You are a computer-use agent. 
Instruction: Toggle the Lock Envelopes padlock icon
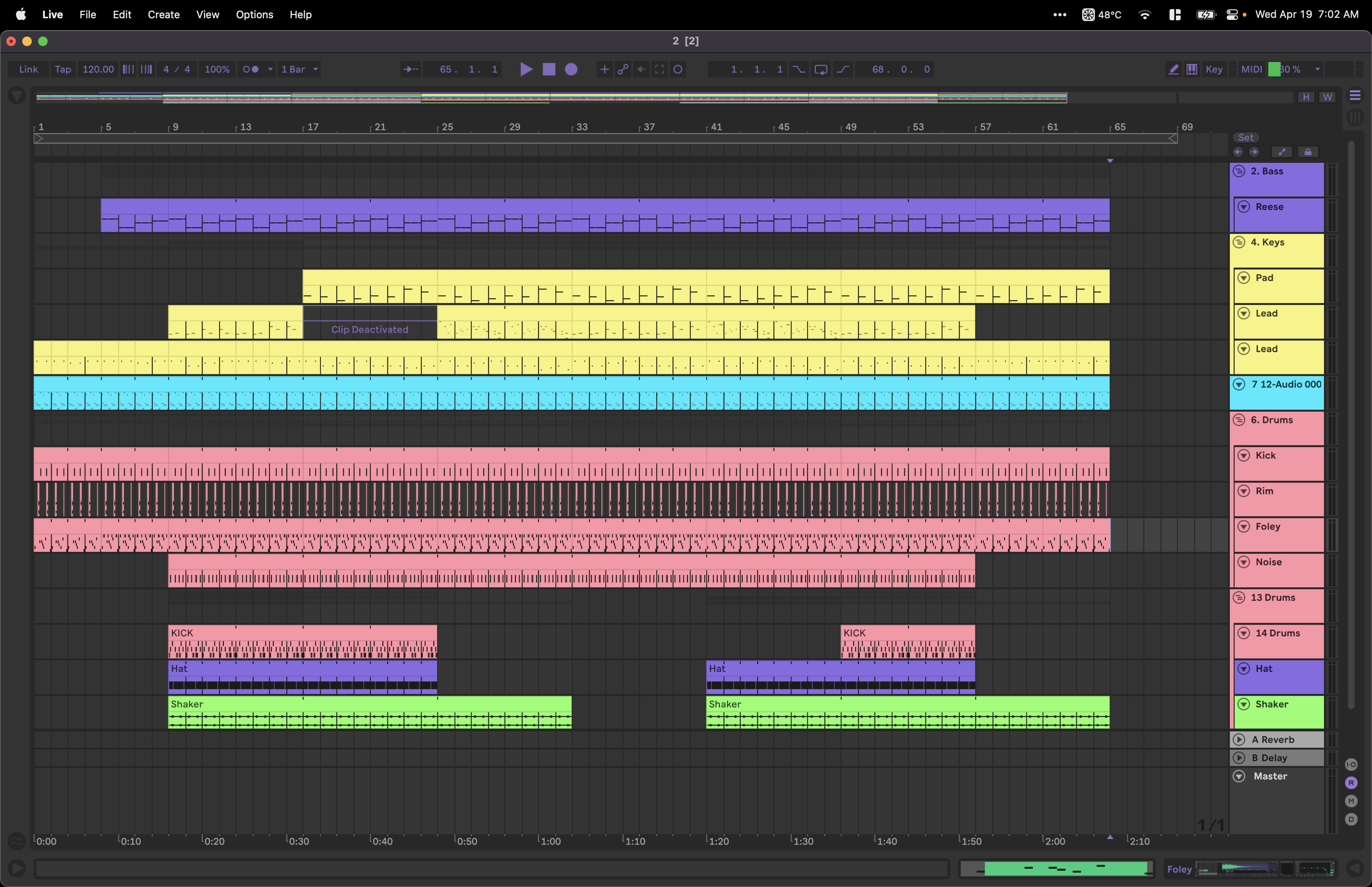pyautogui.click(x=1308, y=152)
